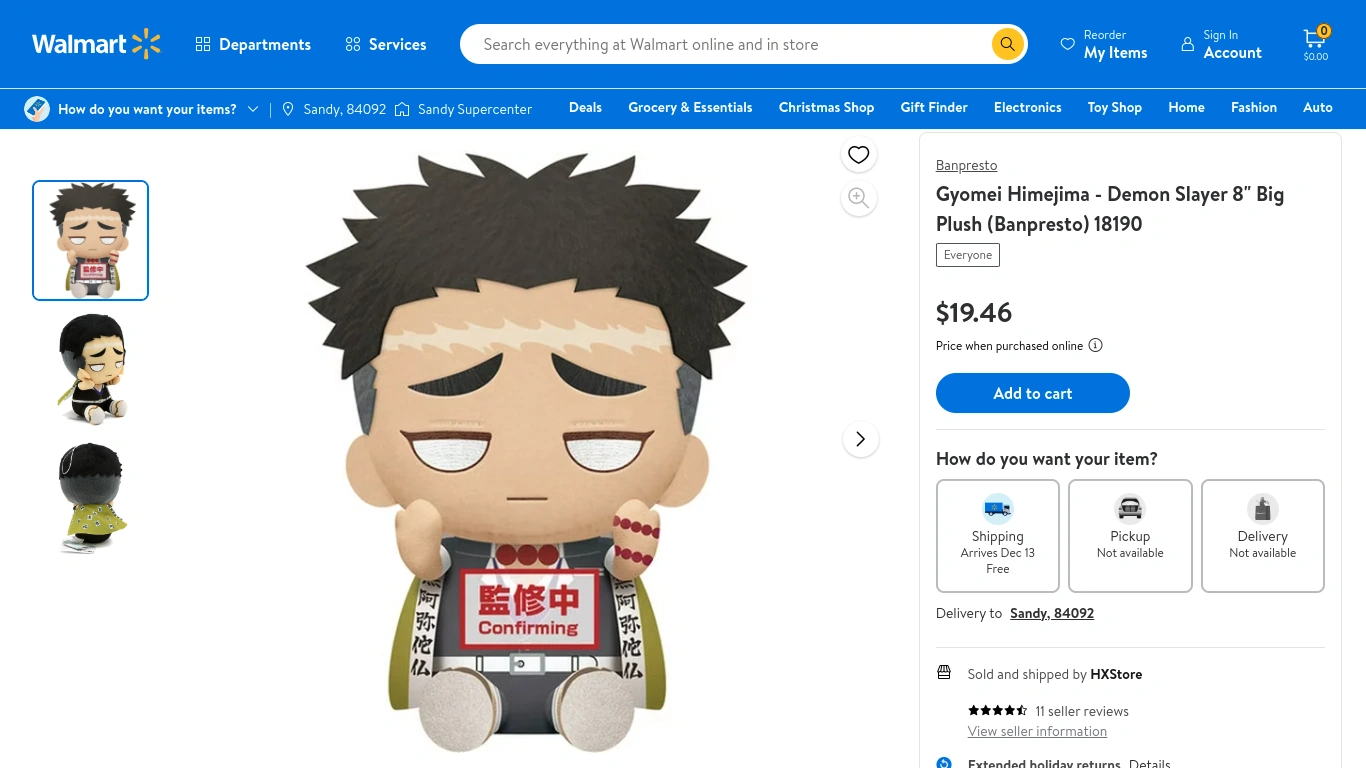This screenshot has height=768, width=1366.
Task: Select the Delivery fulfillment option
Action: [1262, 536]
